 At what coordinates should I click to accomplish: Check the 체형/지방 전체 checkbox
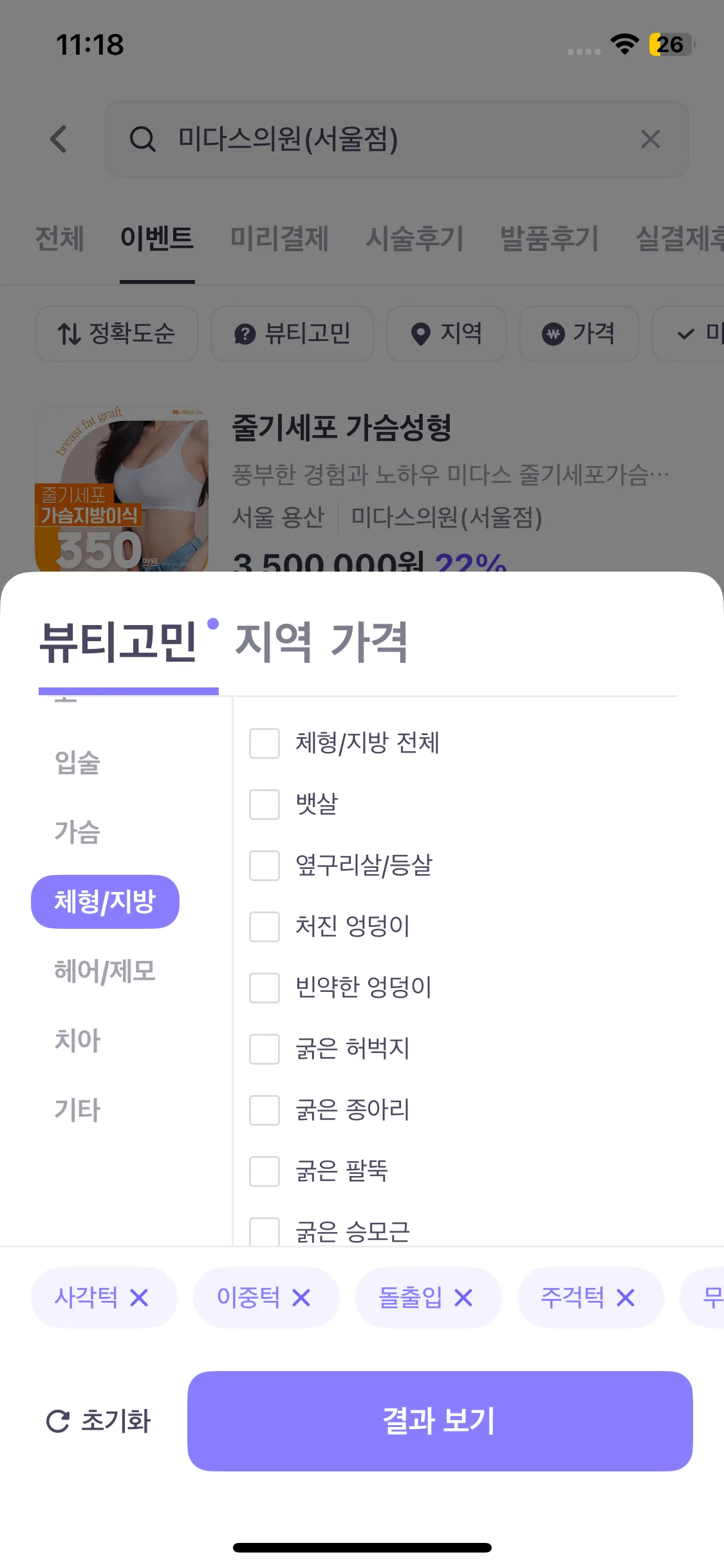tap(265, 743)
